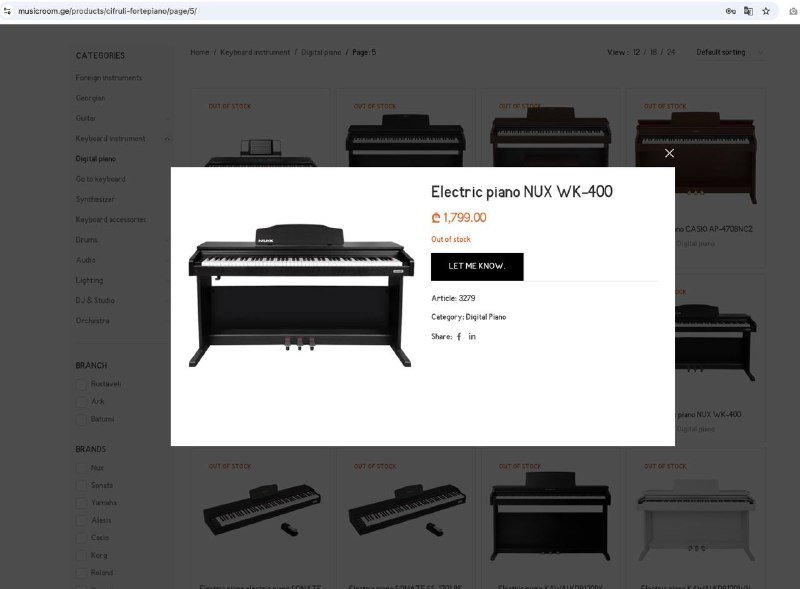Image resolution: width=800 pixels, height=589 pixels.
Task: Click the site info icon beside the URL
Action: (7, 11)
